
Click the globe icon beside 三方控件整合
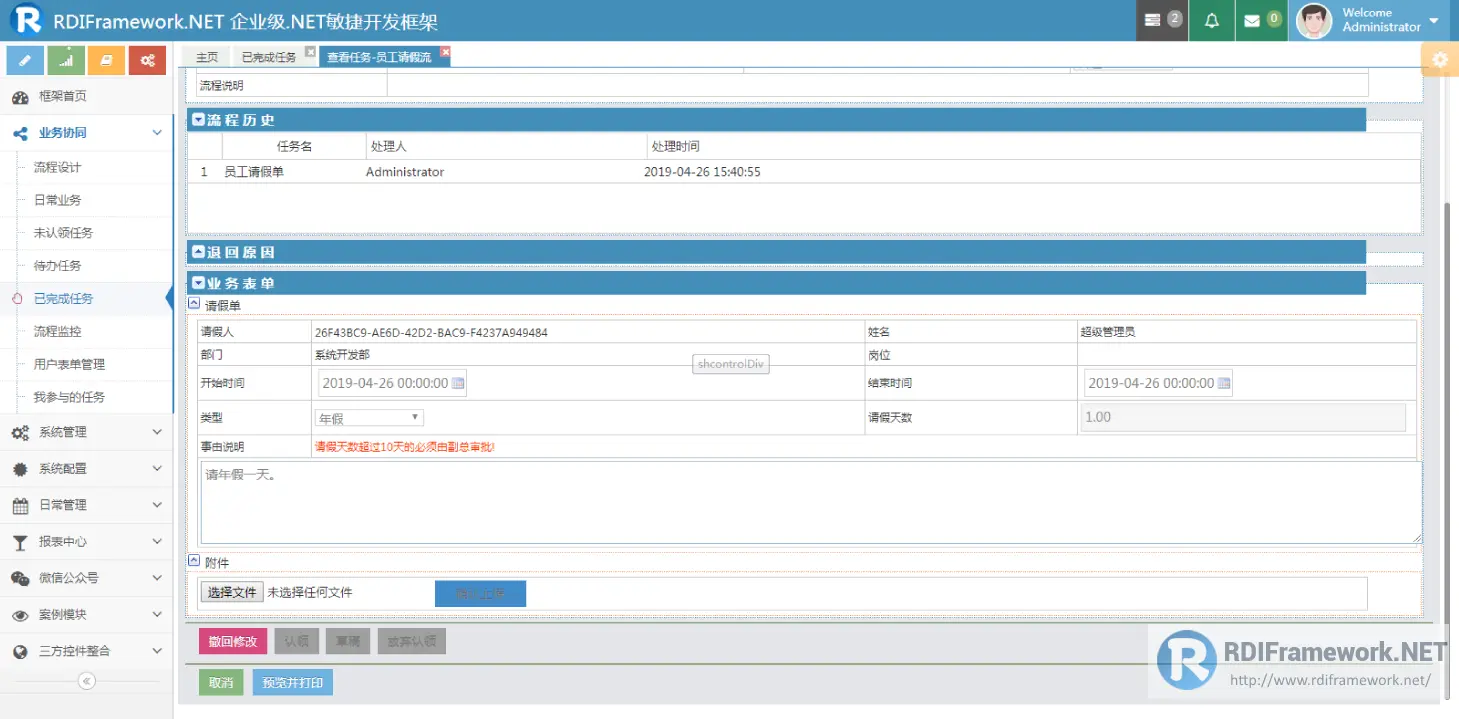point(20,651)
